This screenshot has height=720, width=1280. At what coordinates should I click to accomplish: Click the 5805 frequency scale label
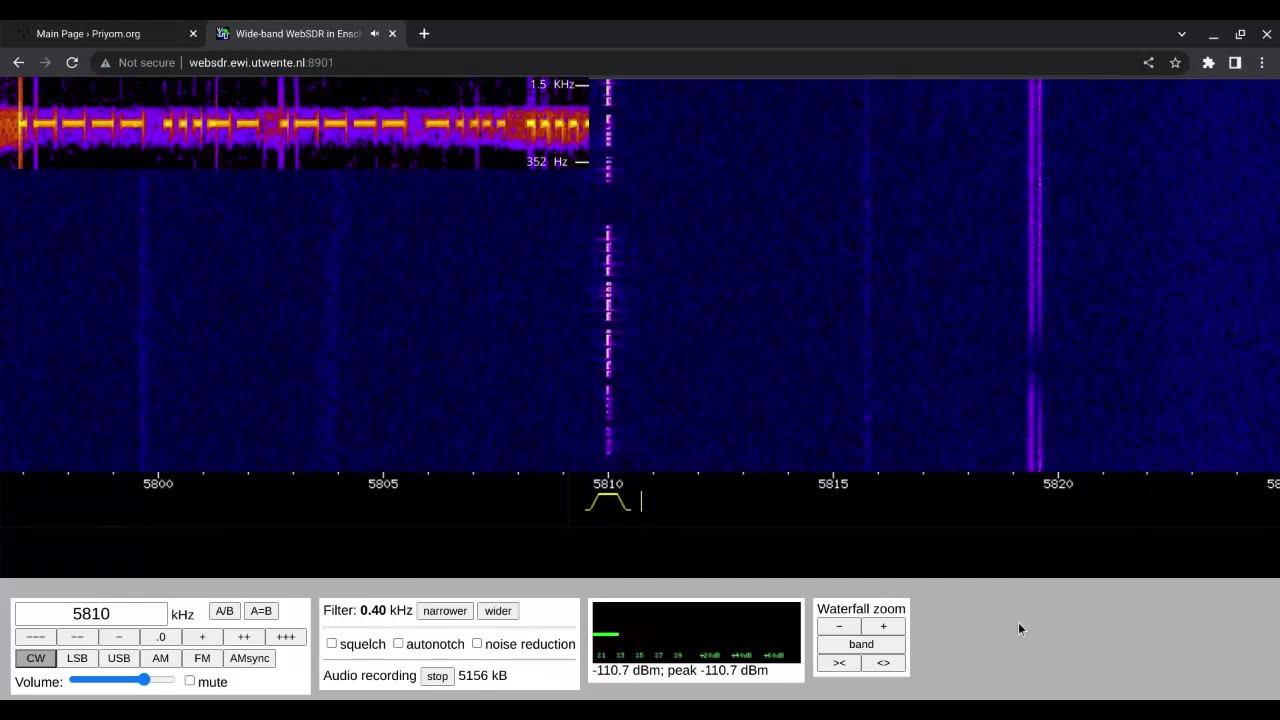tap(383, 484)
